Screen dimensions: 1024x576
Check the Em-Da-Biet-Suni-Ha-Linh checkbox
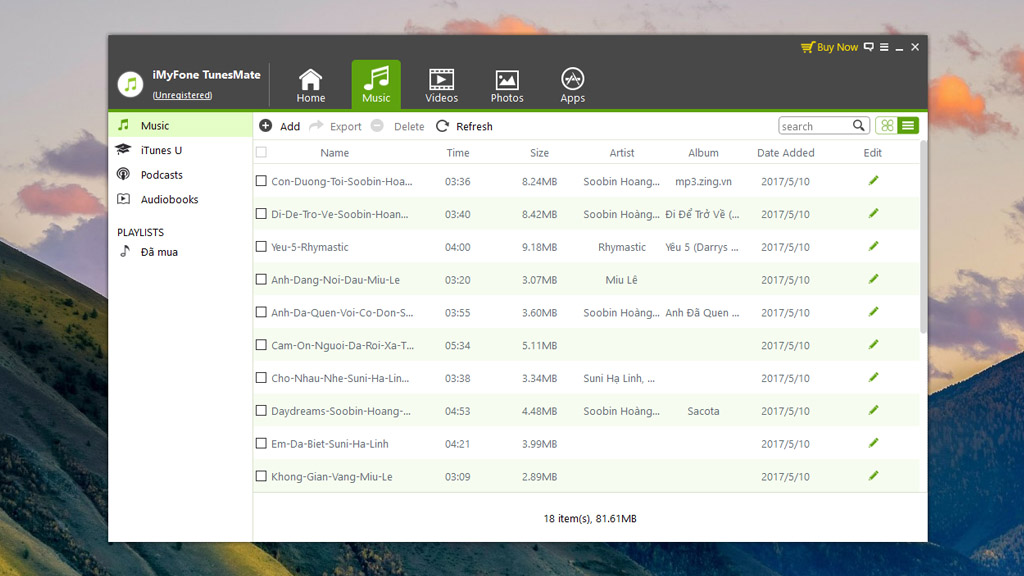pyautogui.click(x=261, y=443)
